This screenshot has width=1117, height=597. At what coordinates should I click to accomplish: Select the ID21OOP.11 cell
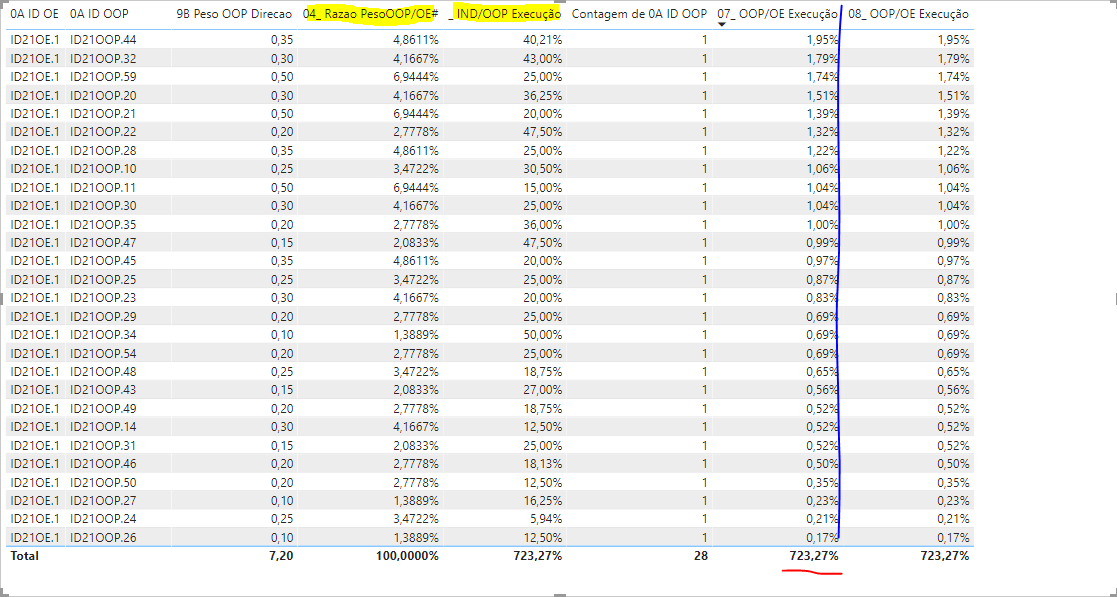[x=103, y=187]
